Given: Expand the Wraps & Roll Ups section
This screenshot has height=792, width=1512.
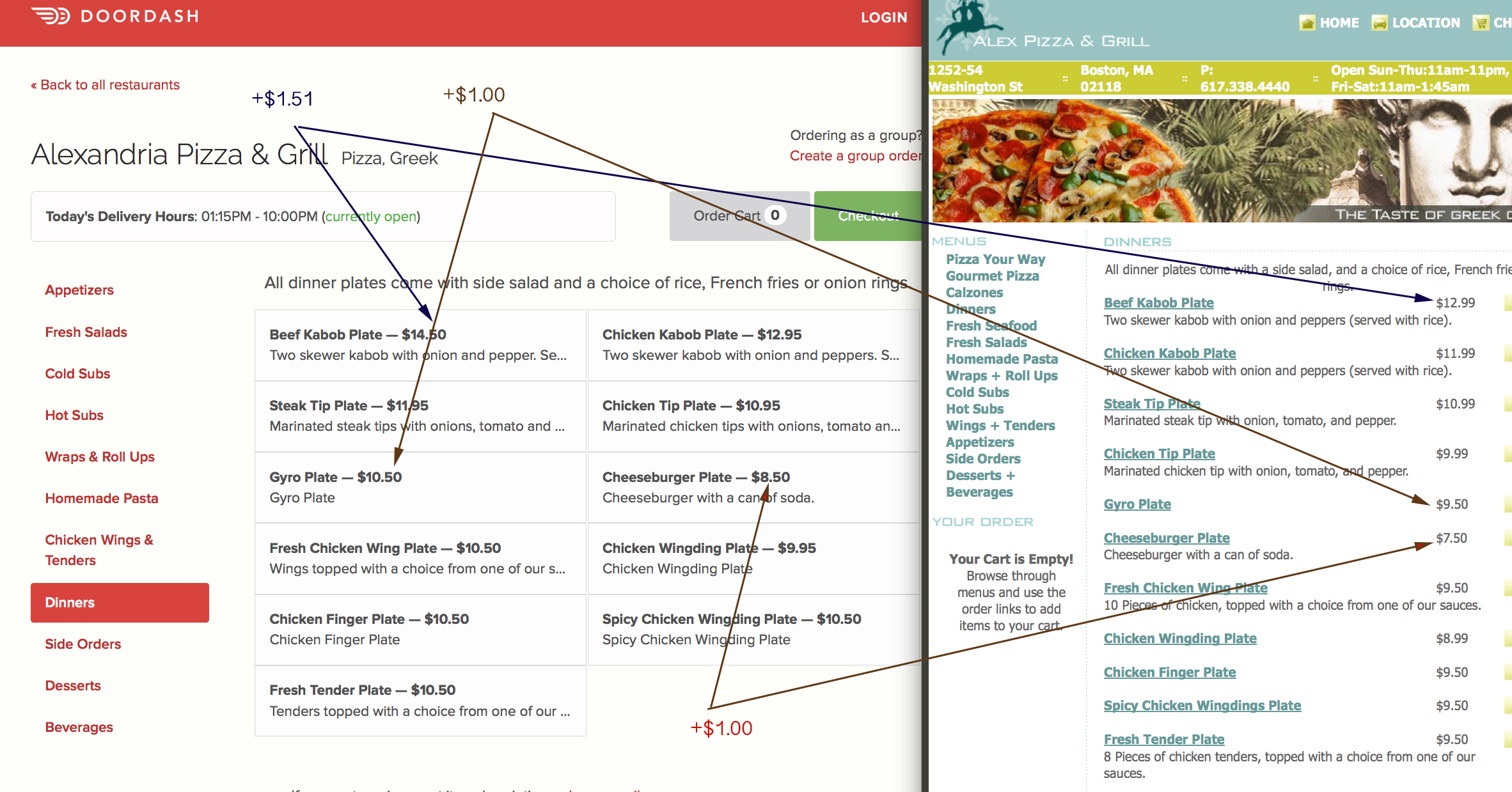Looking at the screenshot, I should pyautogui.click(x=99, y=457).
